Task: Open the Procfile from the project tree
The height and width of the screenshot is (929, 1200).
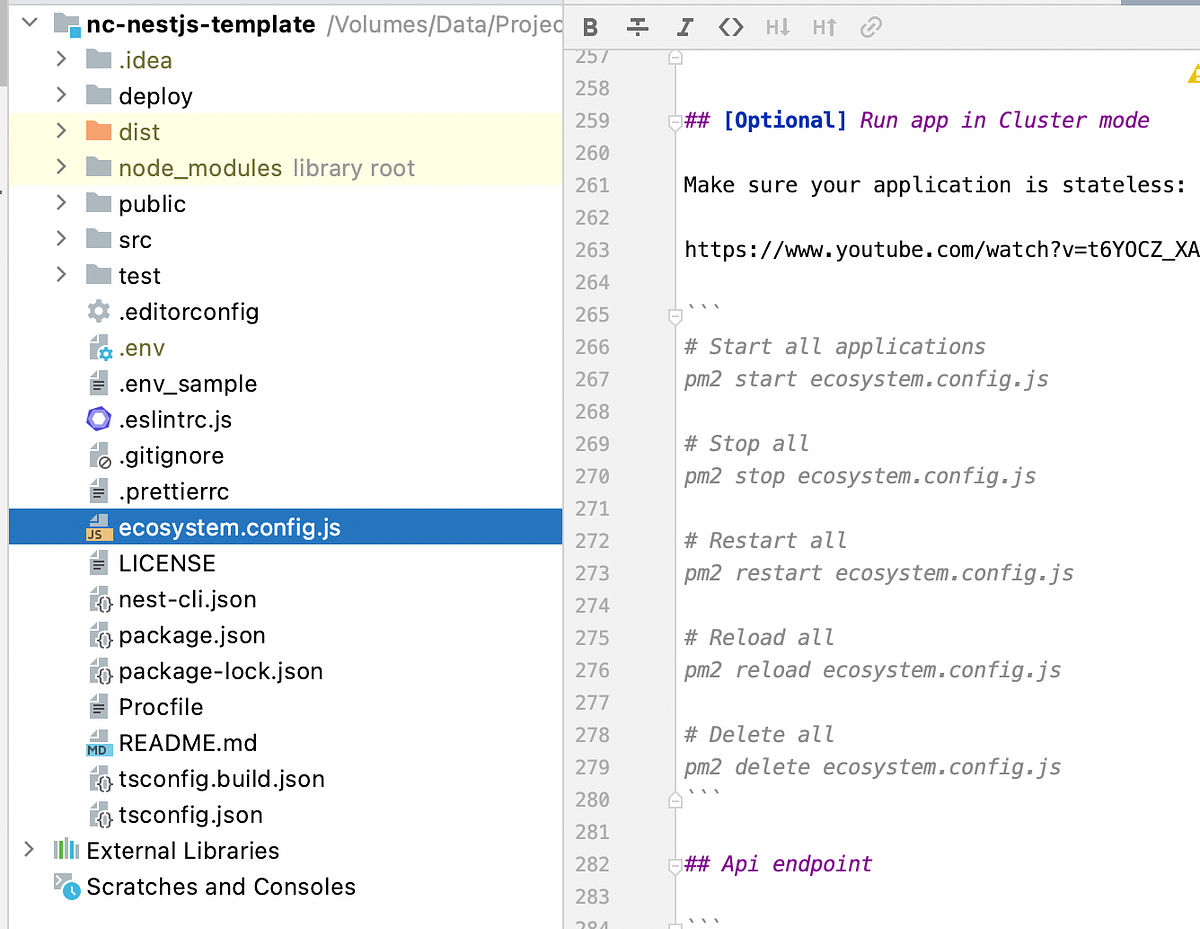Action: [x=160, y=707]
